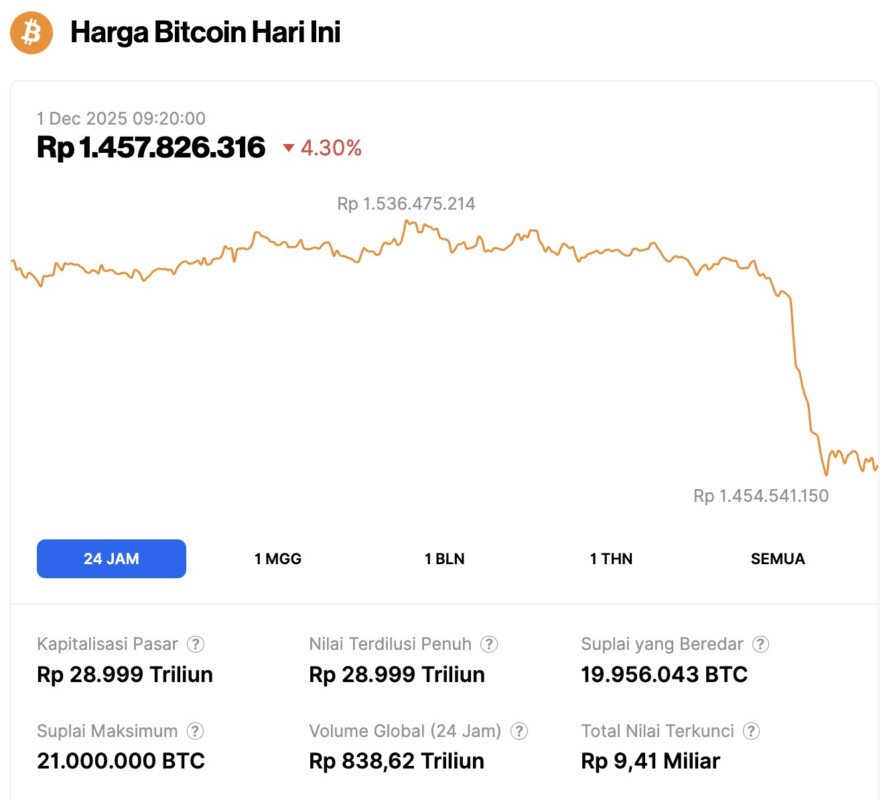Viewport: 883px width, 800px height.
Task: Open the Total Nilai Terkunci help icon
Action: coord(752,731)
